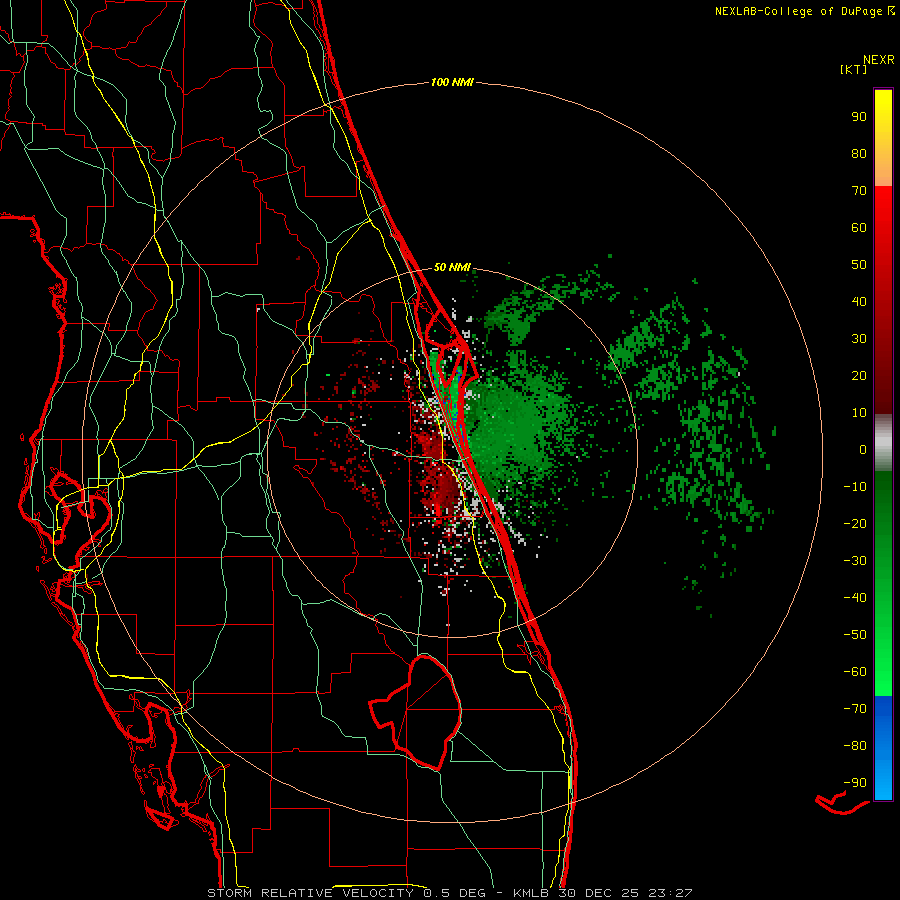Click the 40 value on the velocity scale
The height and width of the screenshot is (900, 900).
click(x=859, y=301)
